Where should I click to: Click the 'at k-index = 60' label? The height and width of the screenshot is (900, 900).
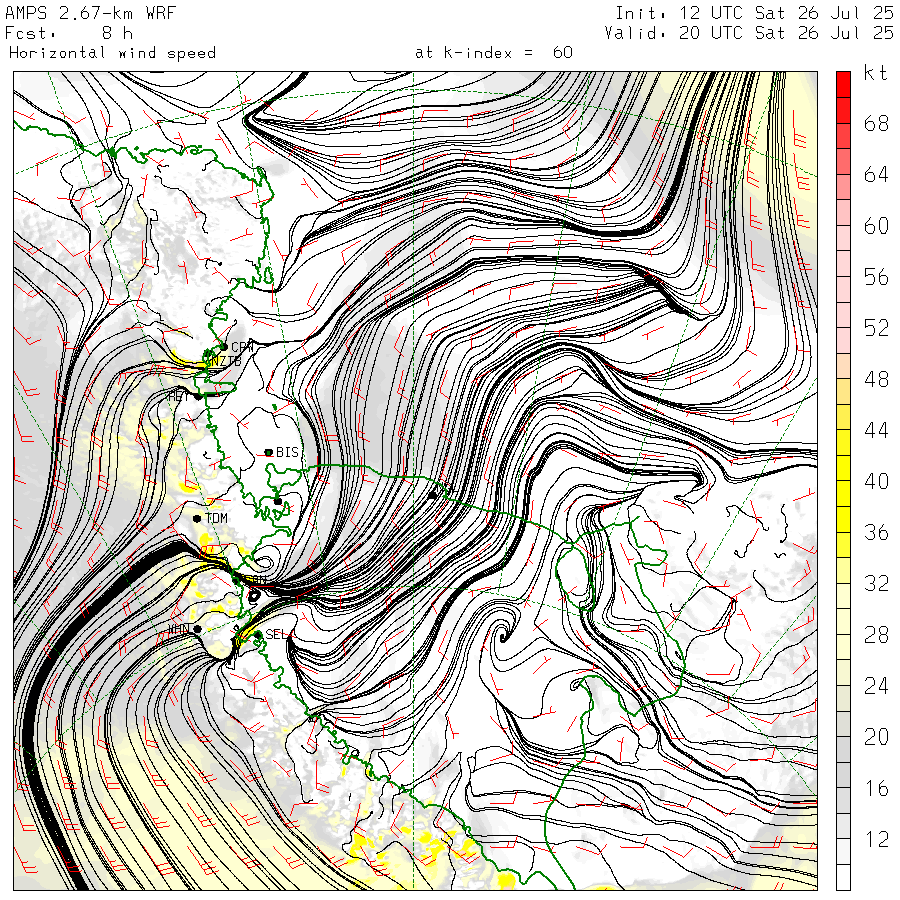(x=494, y=53)
